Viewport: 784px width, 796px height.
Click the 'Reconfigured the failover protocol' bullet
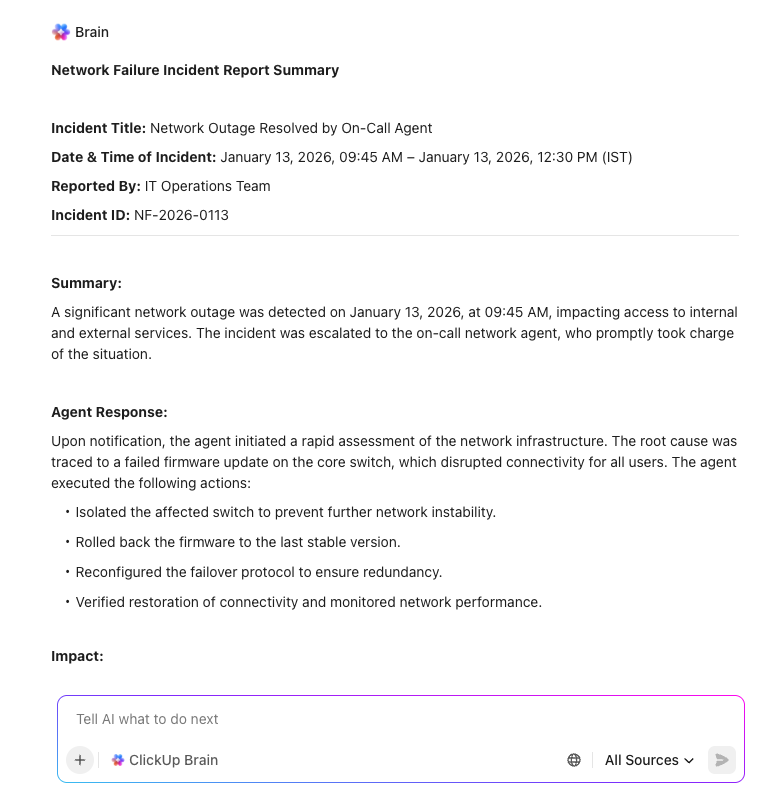click(x=258, y=572)
